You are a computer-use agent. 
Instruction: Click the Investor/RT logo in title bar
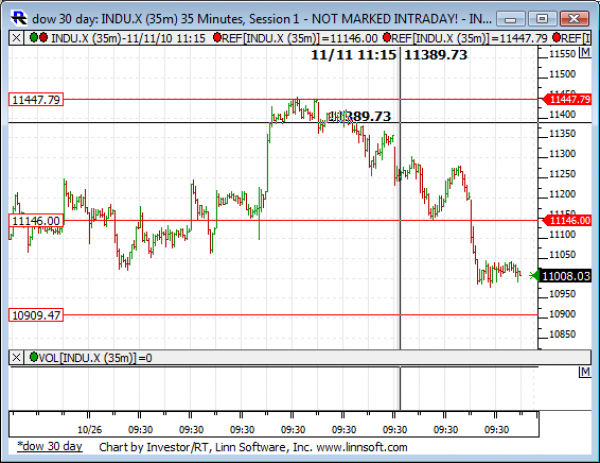(x=18, y=18)
